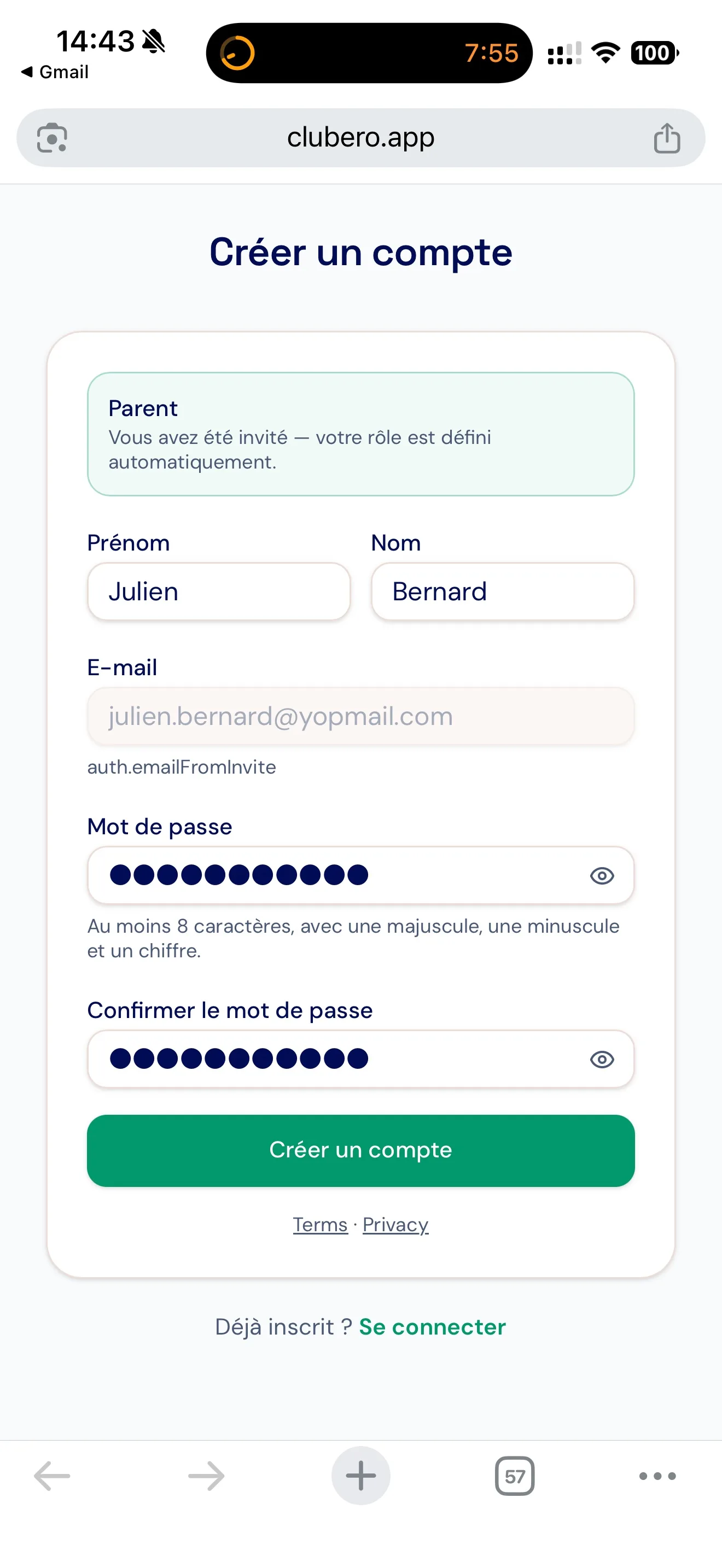Open the Privacy link
The width and height of the screenshot is (722, 1568).
click(x=395, y=1224)
